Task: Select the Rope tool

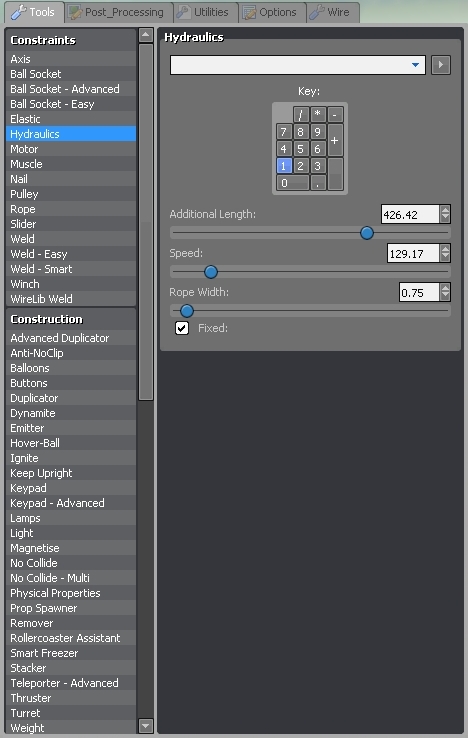Action: (x=71, y=209)
